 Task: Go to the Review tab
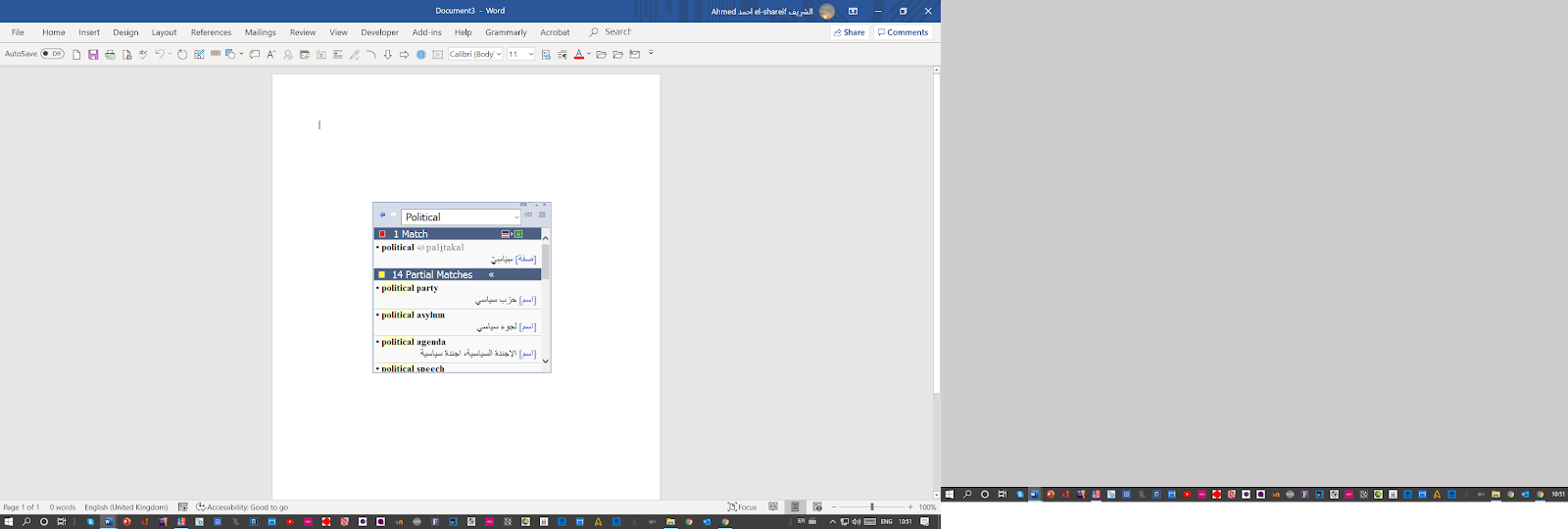click(x=303, y=32)
